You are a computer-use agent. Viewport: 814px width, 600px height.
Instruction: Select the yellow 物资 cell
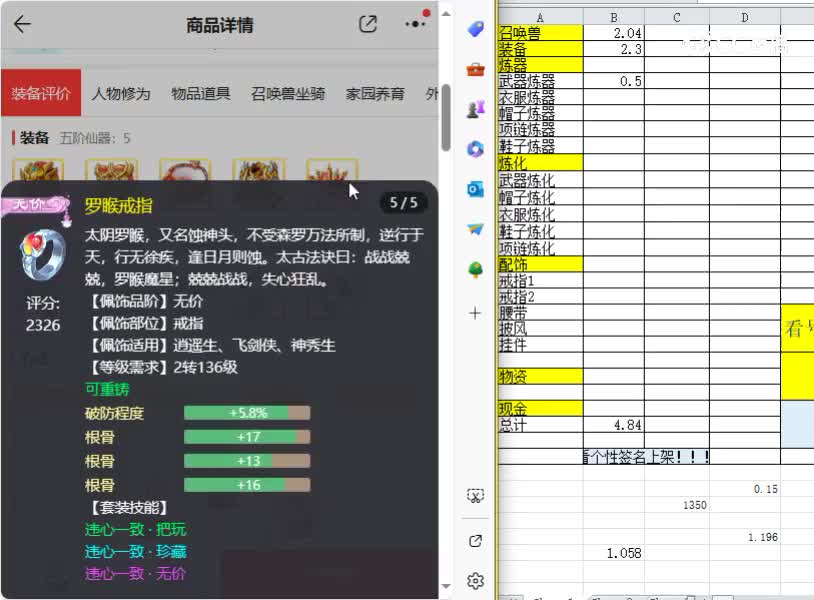540,376
